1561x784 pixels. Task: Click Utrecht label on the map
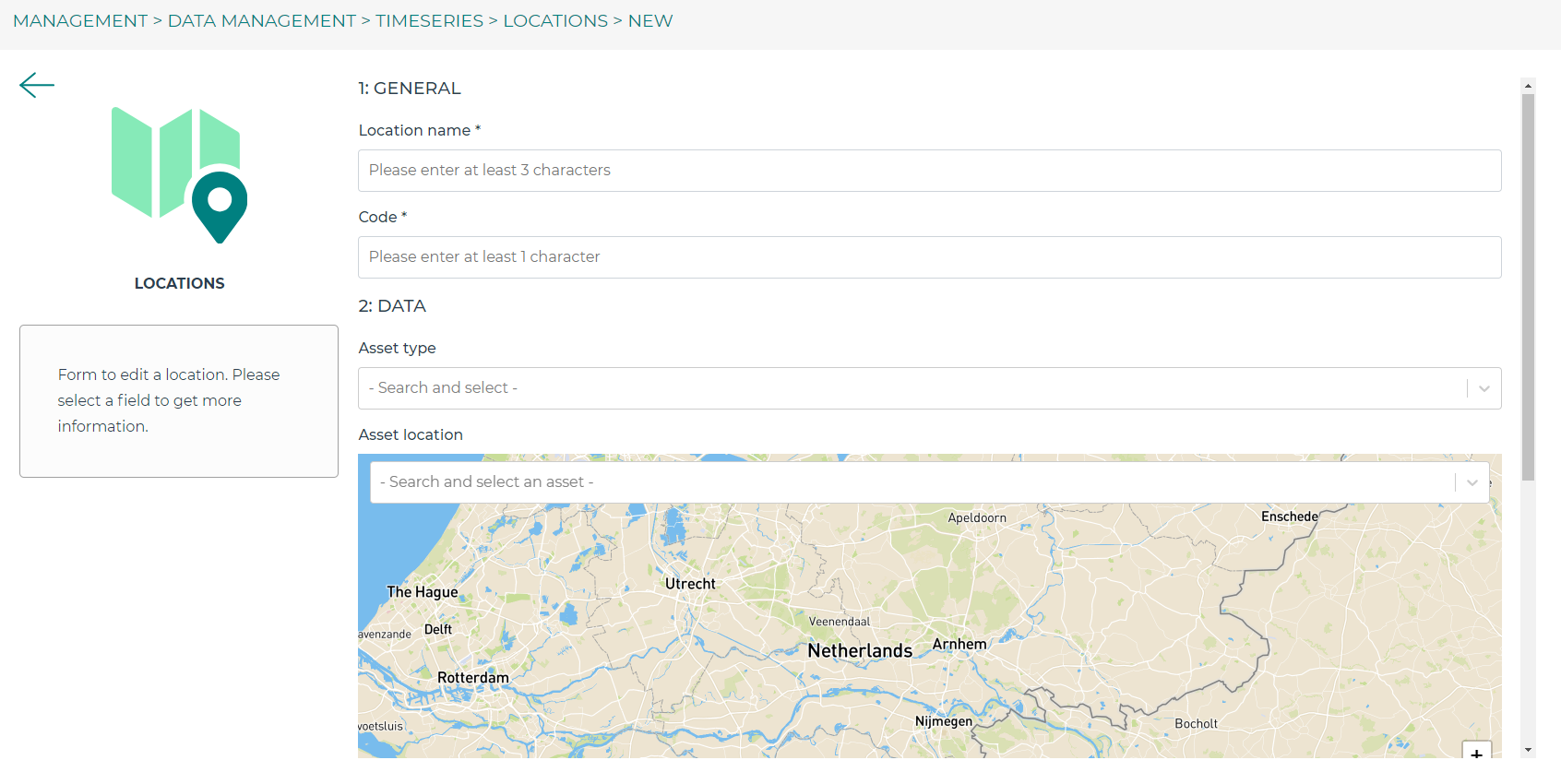(x=690, y=584)
